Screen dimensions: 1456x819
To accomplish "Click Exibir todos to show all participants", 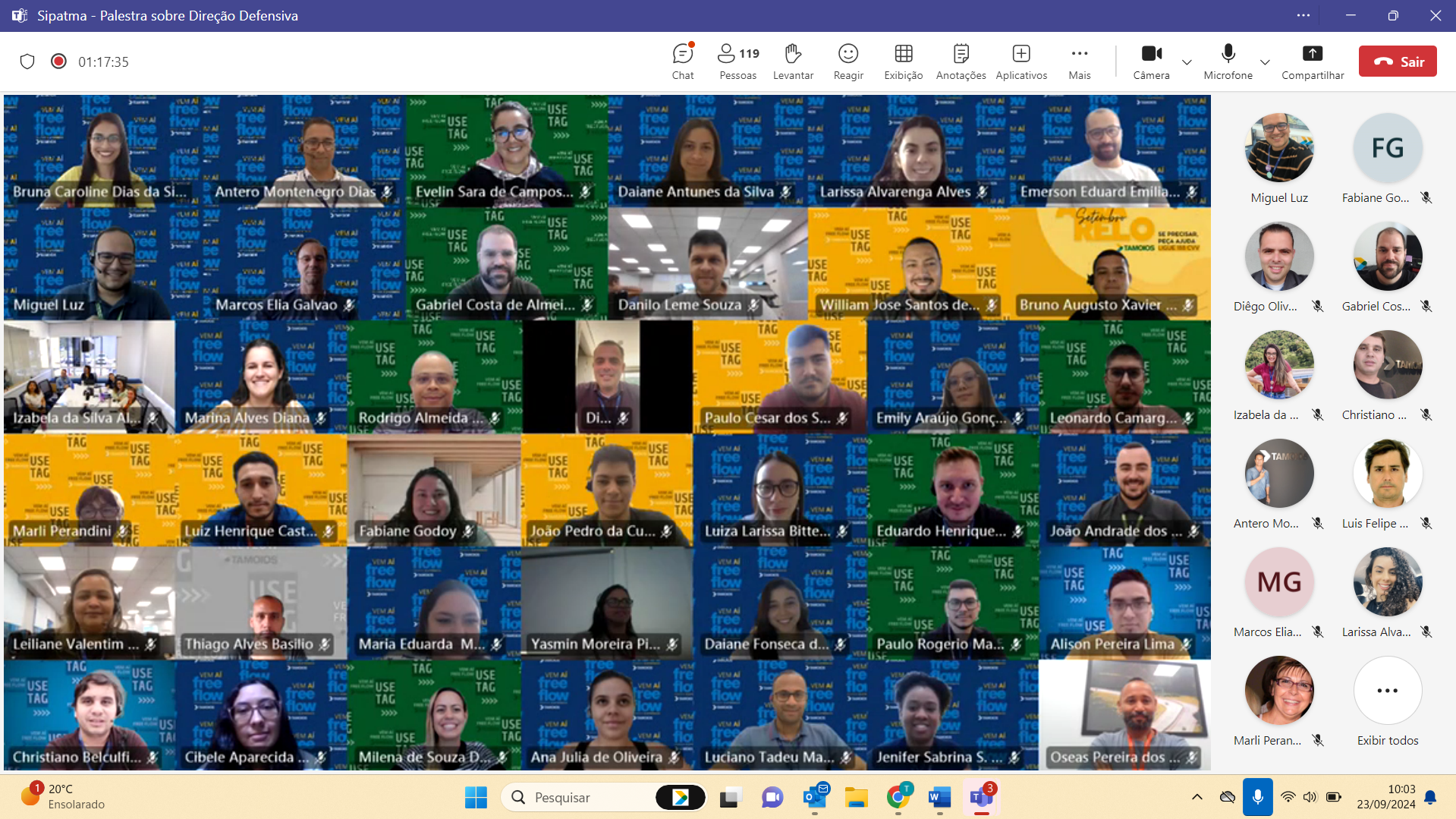I will (x=1387, y=702).
